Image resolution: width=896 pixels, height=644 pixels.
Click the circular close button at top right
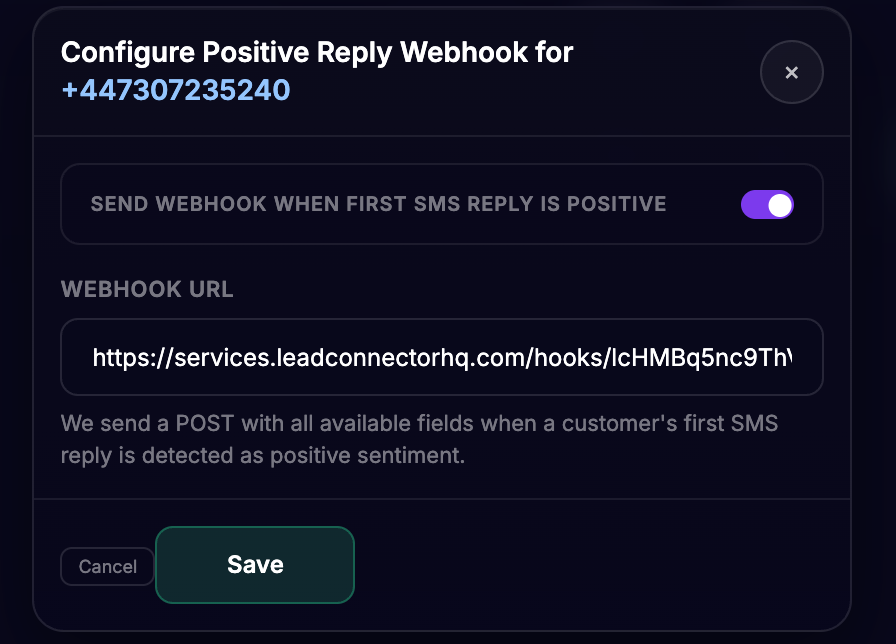(791, 72)
